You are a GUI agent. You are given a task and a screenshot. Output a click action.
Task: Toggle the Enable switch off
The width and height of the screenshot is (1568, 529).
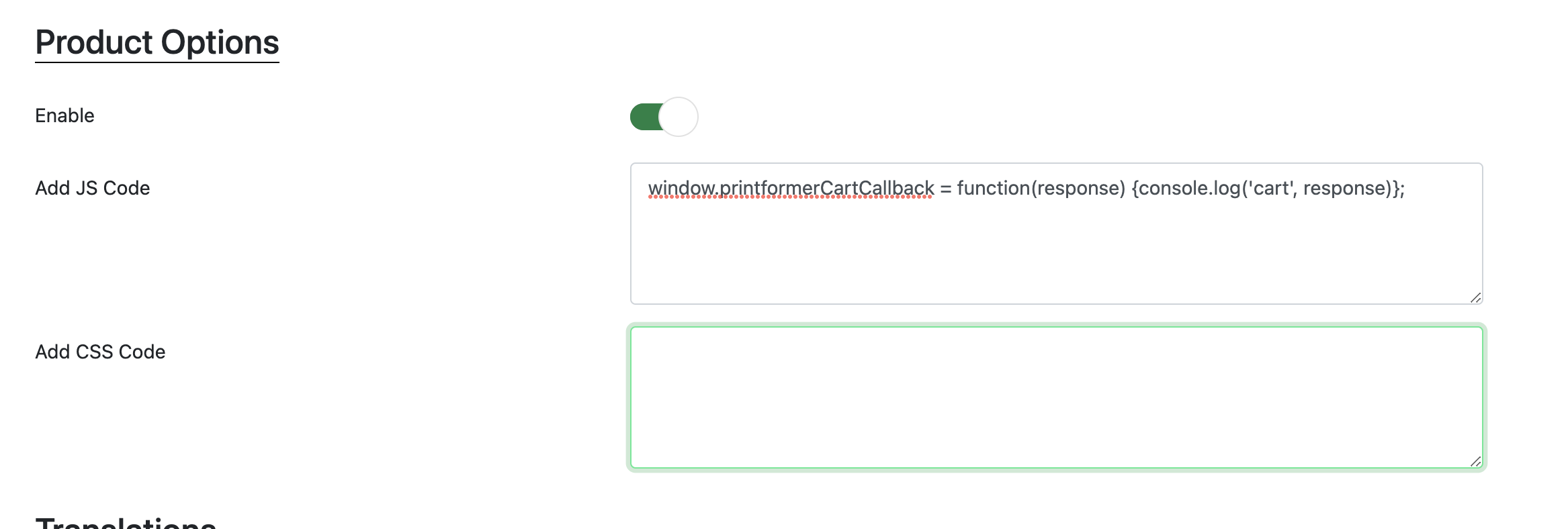[664, 117]
